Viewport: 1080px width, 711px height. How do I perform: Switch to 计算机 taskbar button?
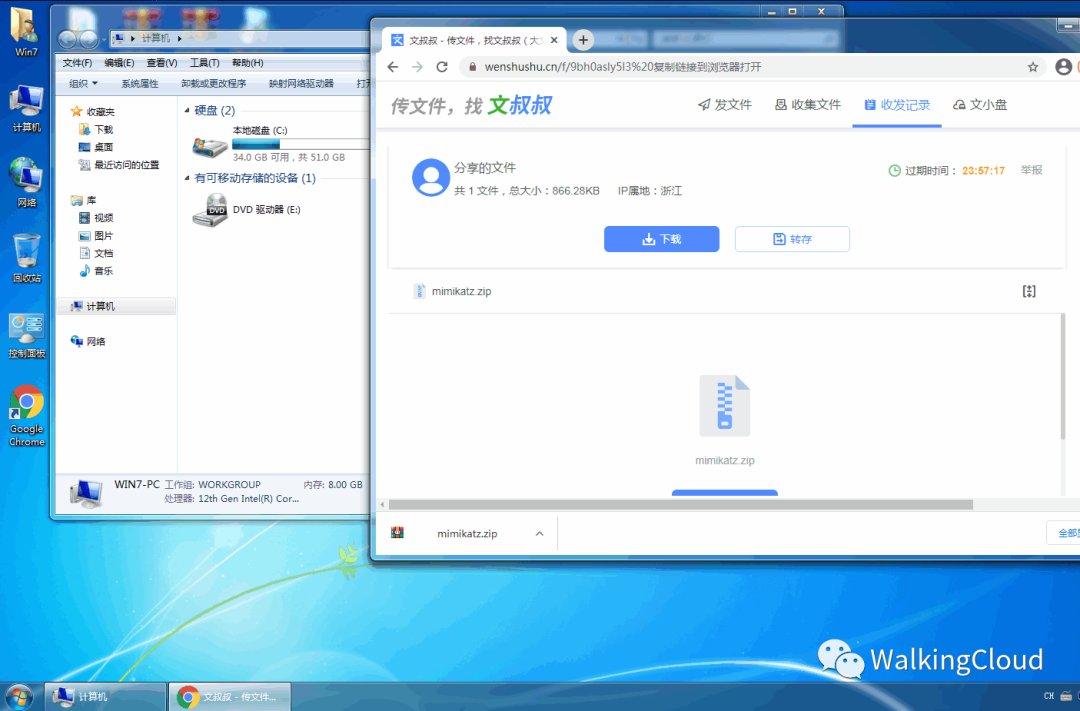click(x=105, y=697)
